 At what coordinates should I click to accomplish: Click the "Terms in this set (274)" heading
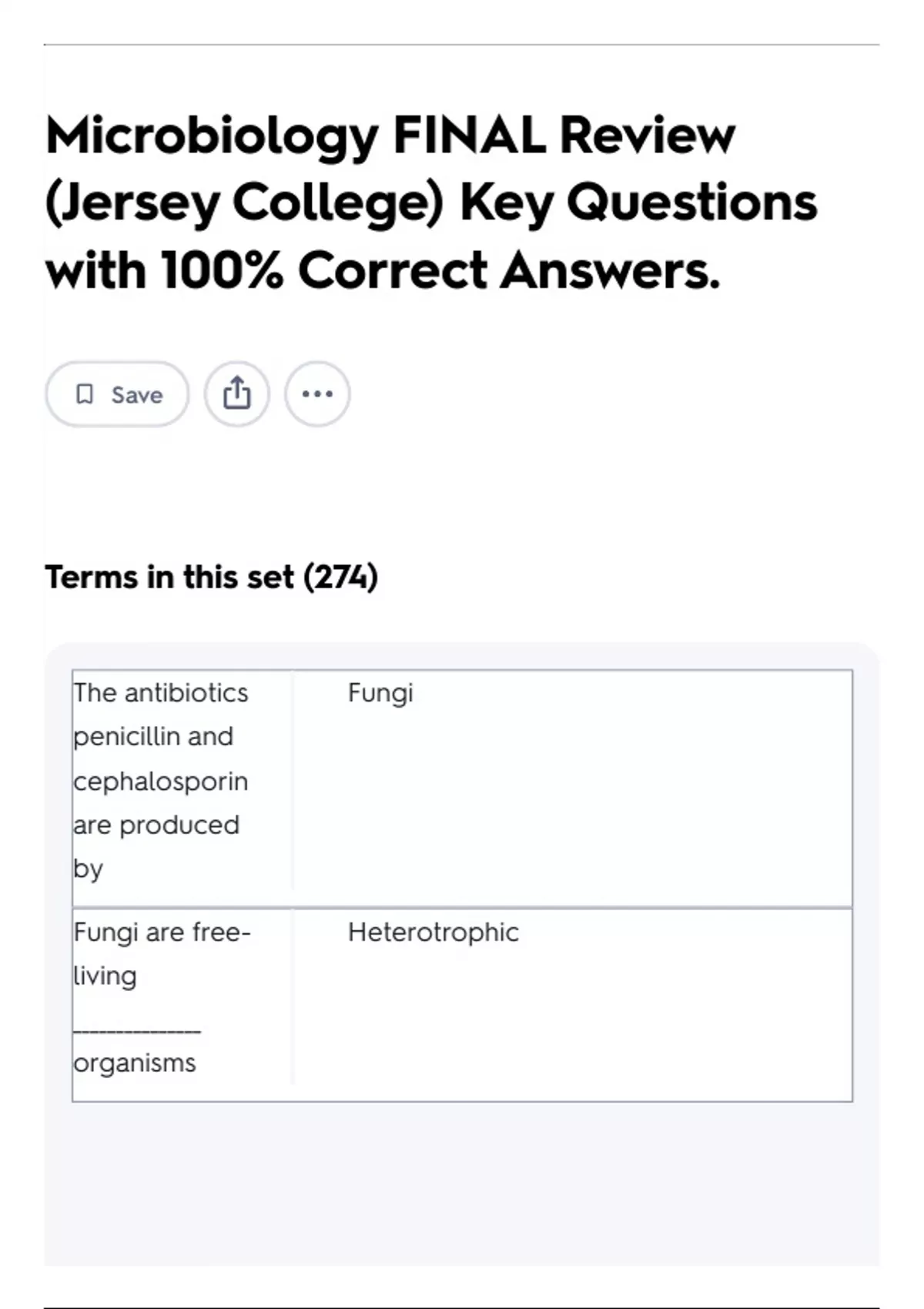(x=211, y=577)
